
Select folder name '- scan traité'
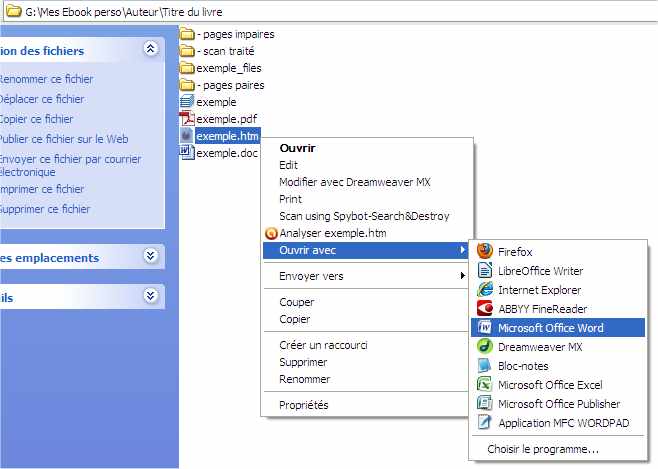225,51
